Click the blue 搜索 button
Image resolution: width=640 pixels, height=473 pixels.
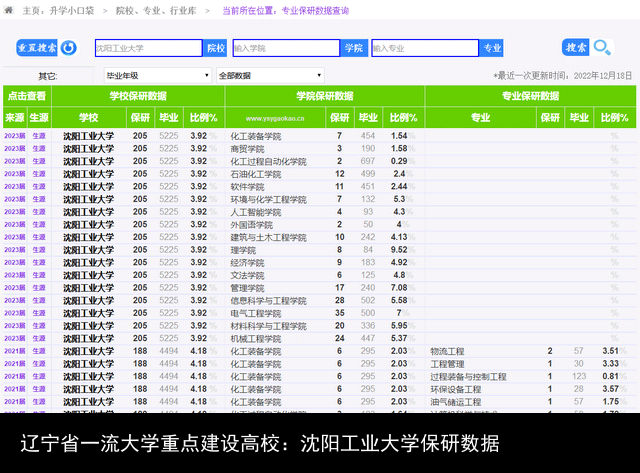pos(576,48)
